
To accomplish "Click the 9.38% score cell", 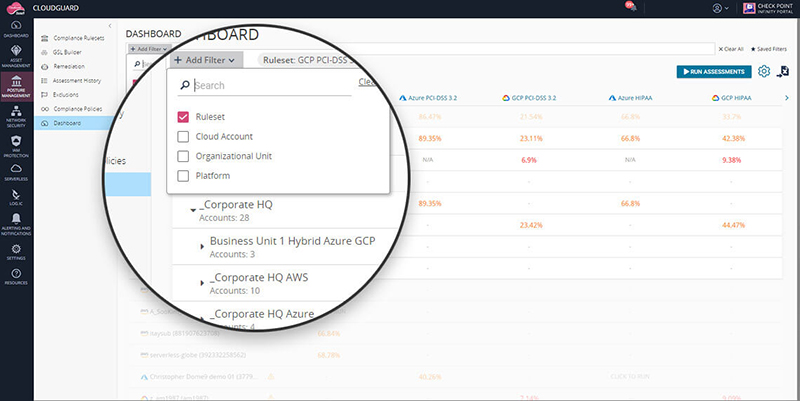I will coord(732,160).
